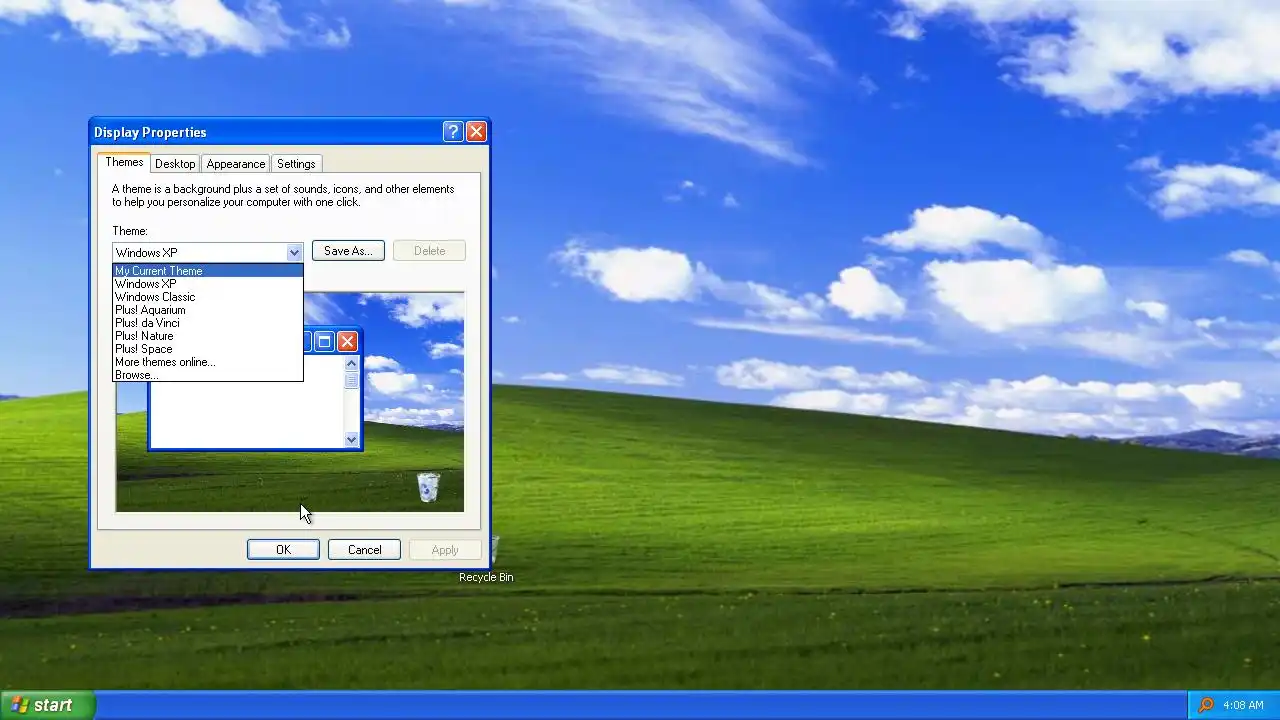Switch to the Appearance tab
Viewport: 1280px width, 720px height.
[x=236, y=164]
